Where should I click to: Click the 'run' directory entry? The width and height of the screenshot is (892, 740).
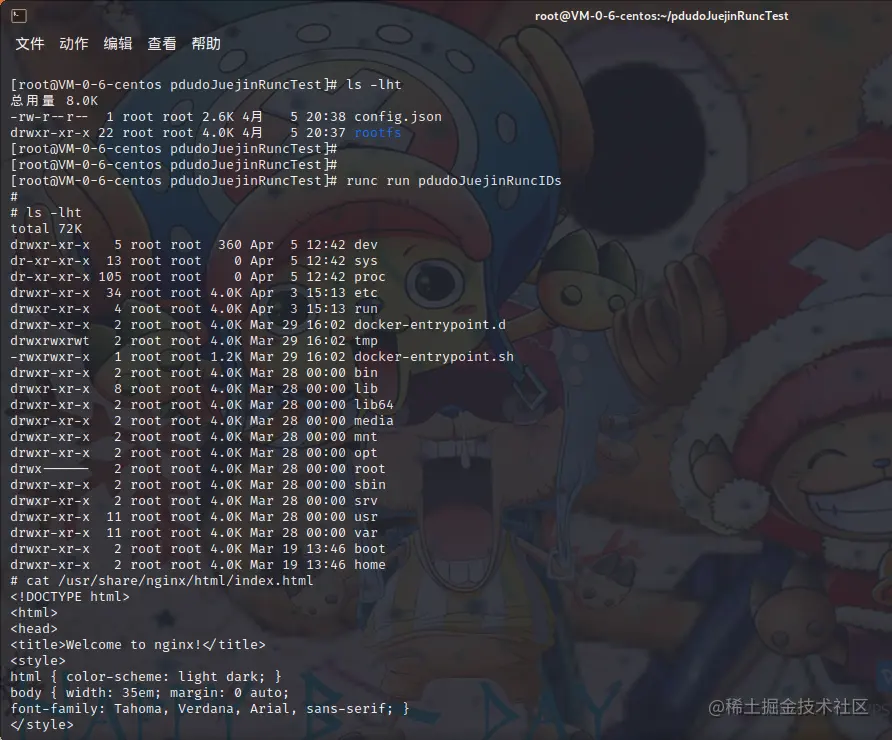366,308
